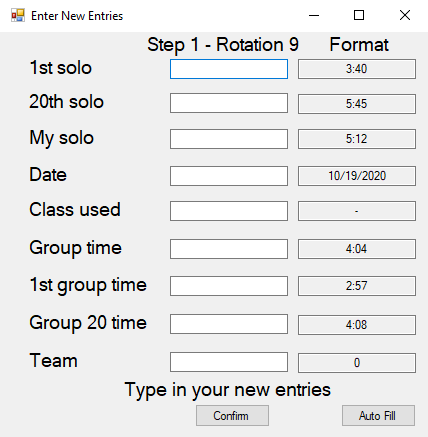This screenshot has height=437, width=428.
Task: Select the 5:45 format value
Action: coord(357,104)
